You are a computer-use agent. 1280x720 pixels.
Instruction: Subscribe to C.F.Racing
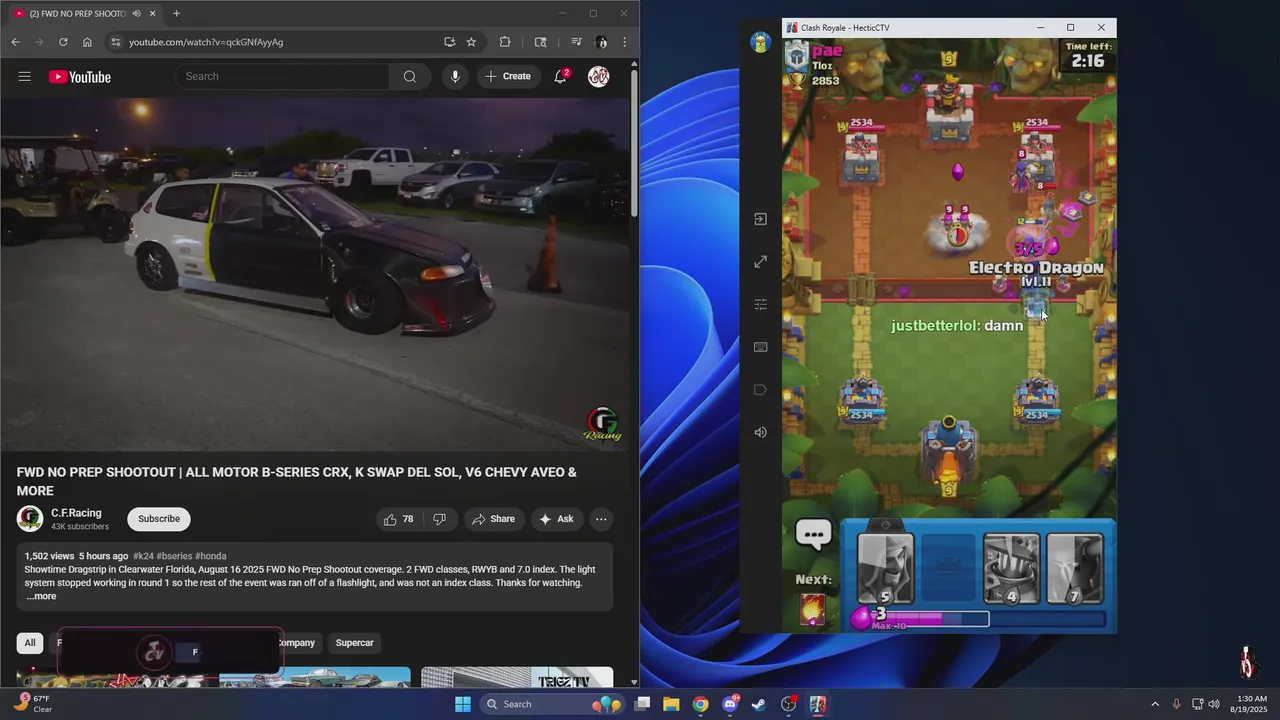tap(159, 519)
